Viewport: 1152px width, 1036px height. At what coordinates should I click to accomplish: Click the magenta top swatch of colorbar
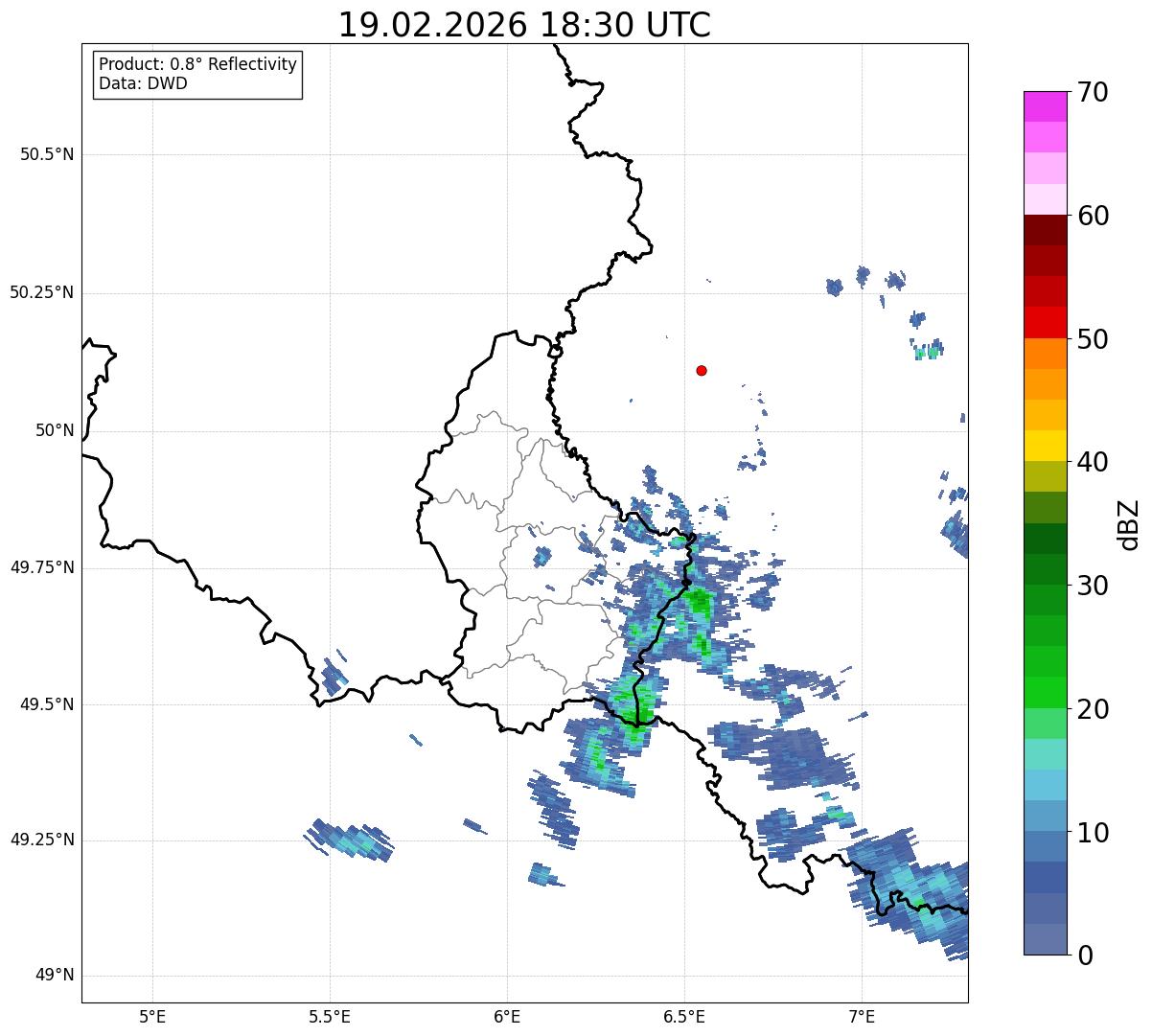1045,106
